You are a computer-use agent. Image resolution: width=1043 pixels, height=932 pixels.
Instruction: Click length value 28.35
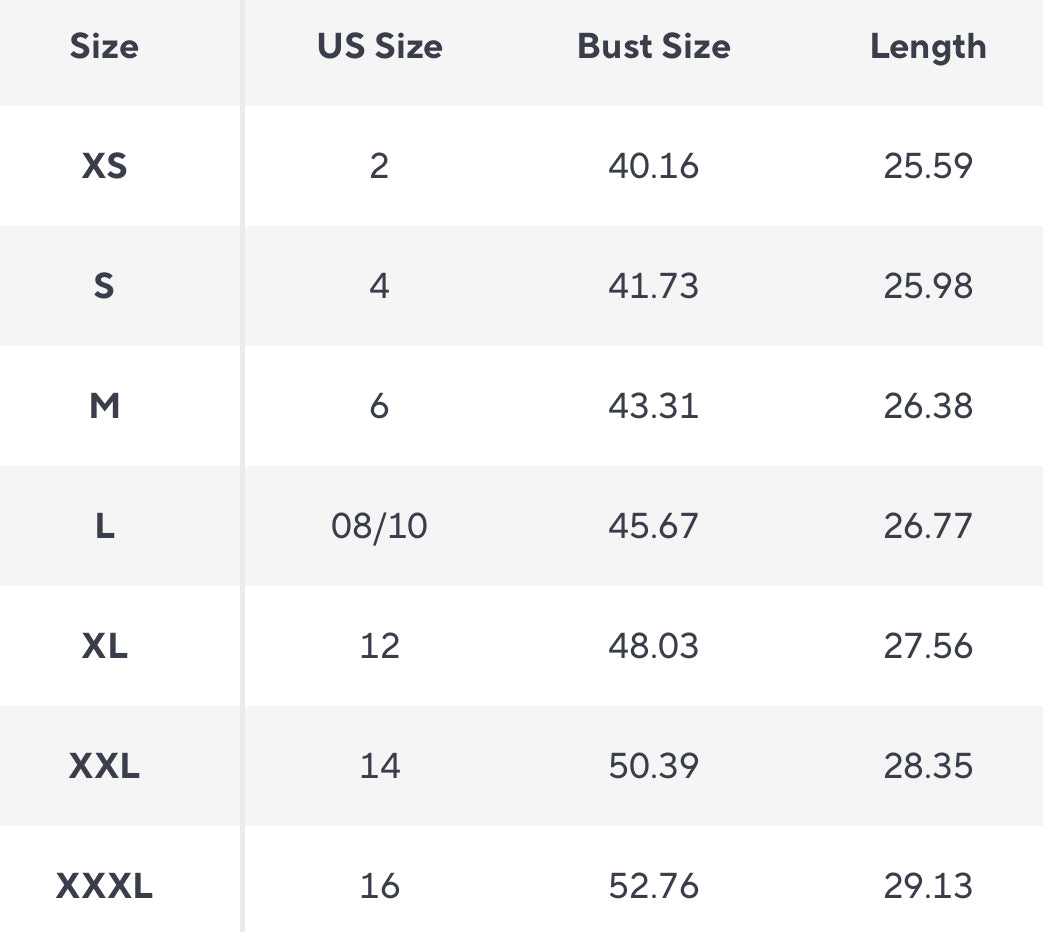(928, 766)
